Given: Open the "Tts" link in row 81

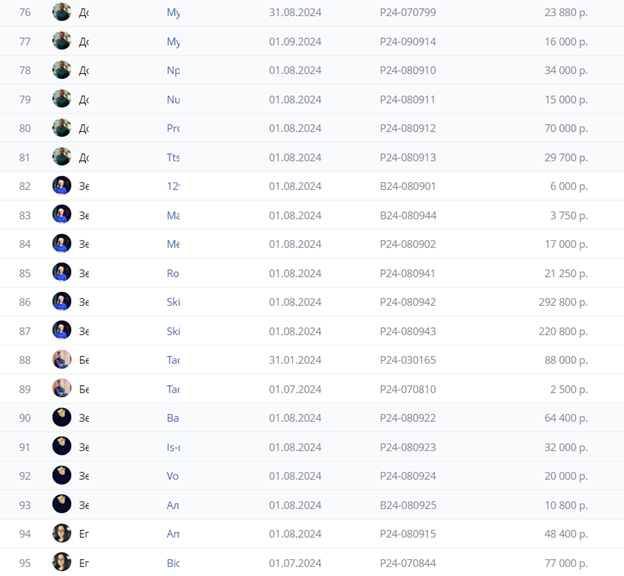Looking at the screenshot, I should 173,157.
